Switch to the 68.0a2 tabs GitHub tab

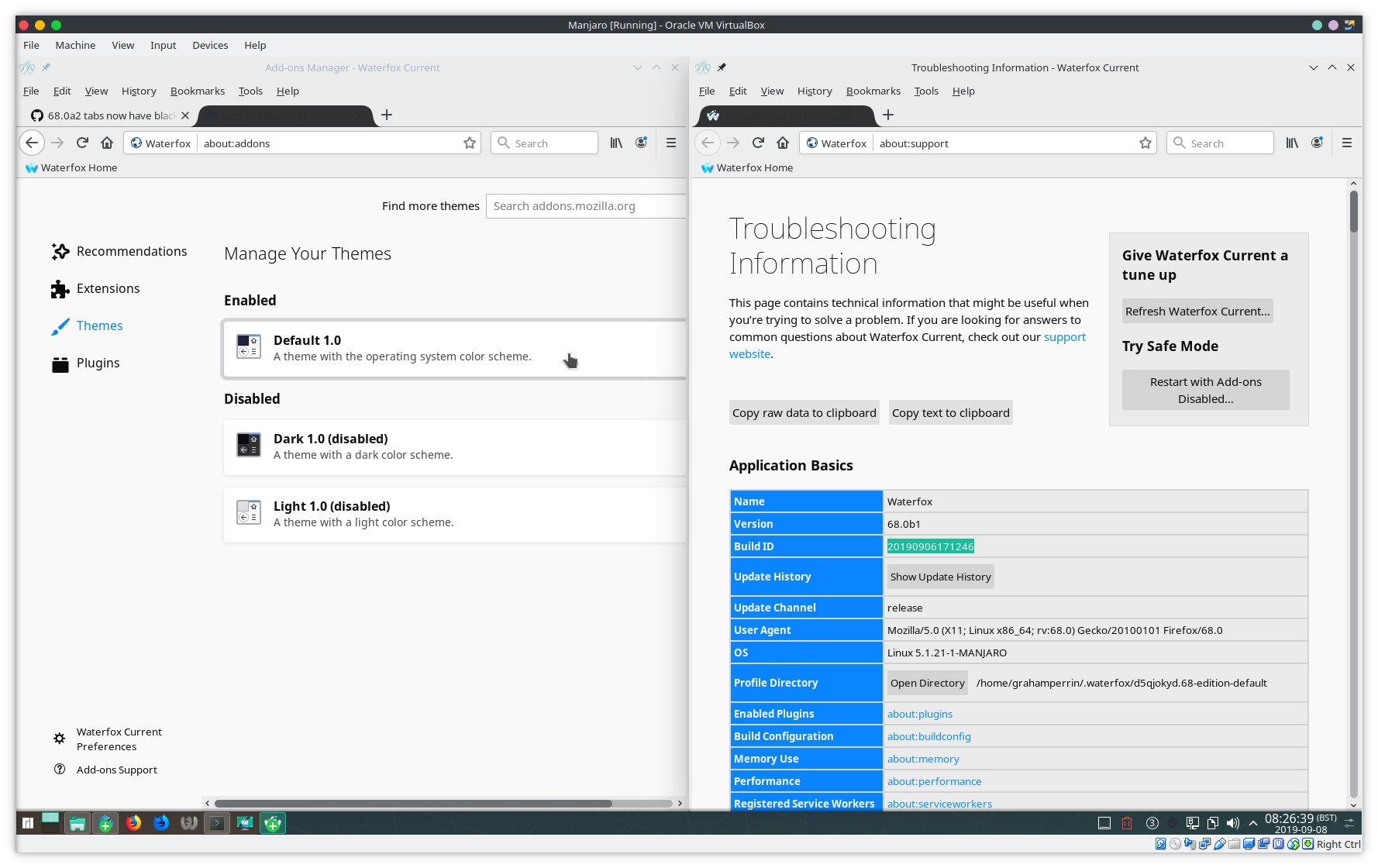(x=109, y=115)
